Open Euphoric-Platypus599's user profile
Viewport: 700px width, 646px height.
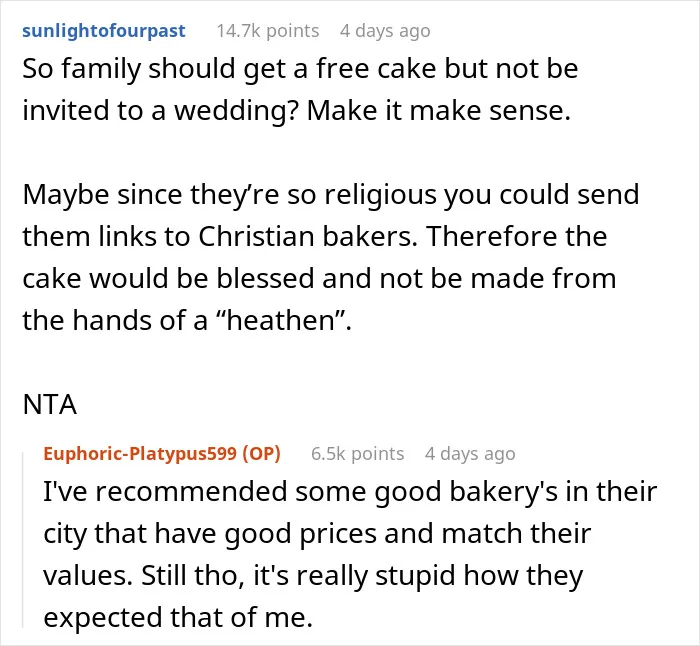[x=140, y=454]
